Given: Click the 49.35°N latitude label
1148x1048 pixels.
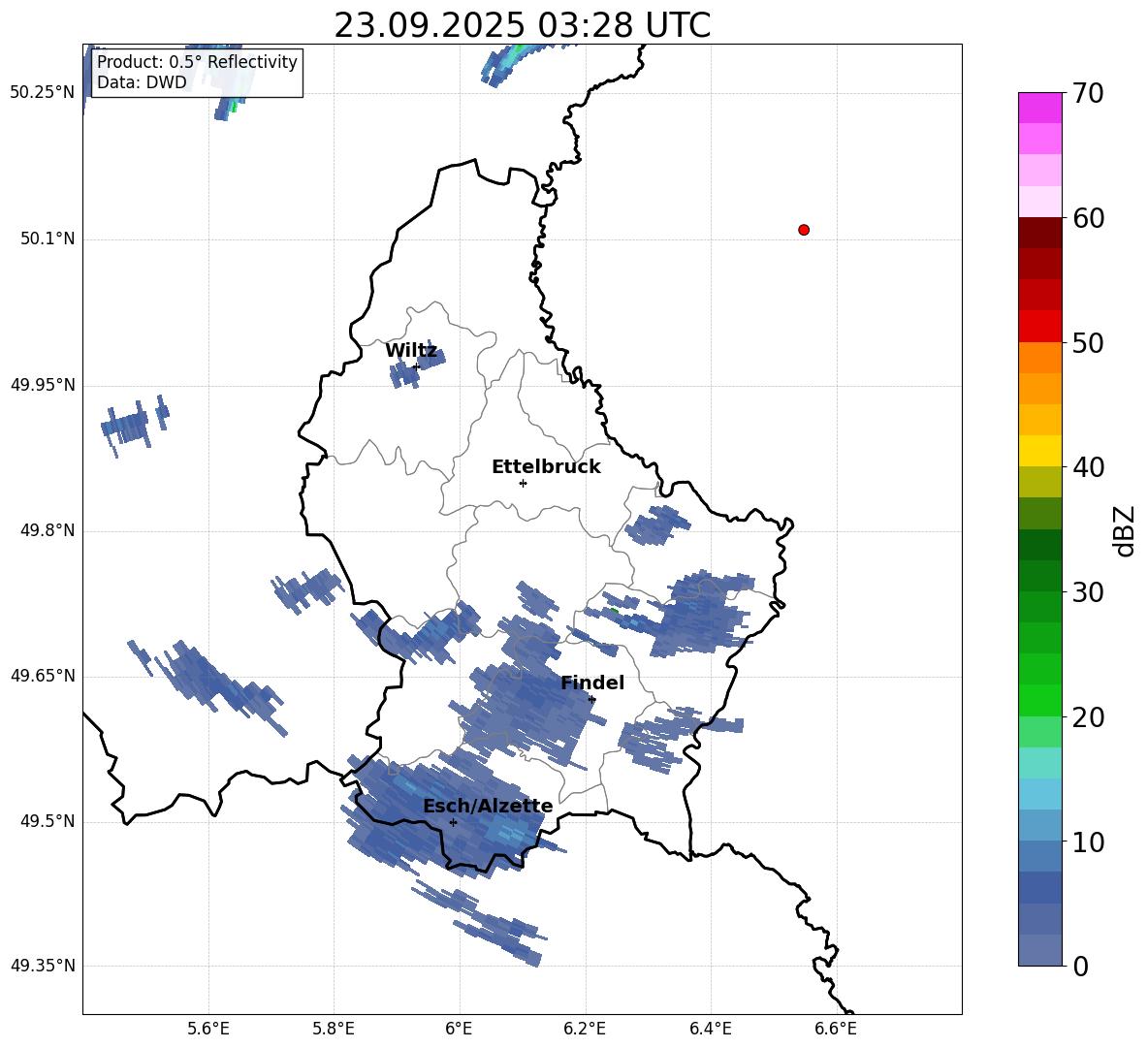Looking at the screenshot, I should pyautogui.click(x=44, y=966).
